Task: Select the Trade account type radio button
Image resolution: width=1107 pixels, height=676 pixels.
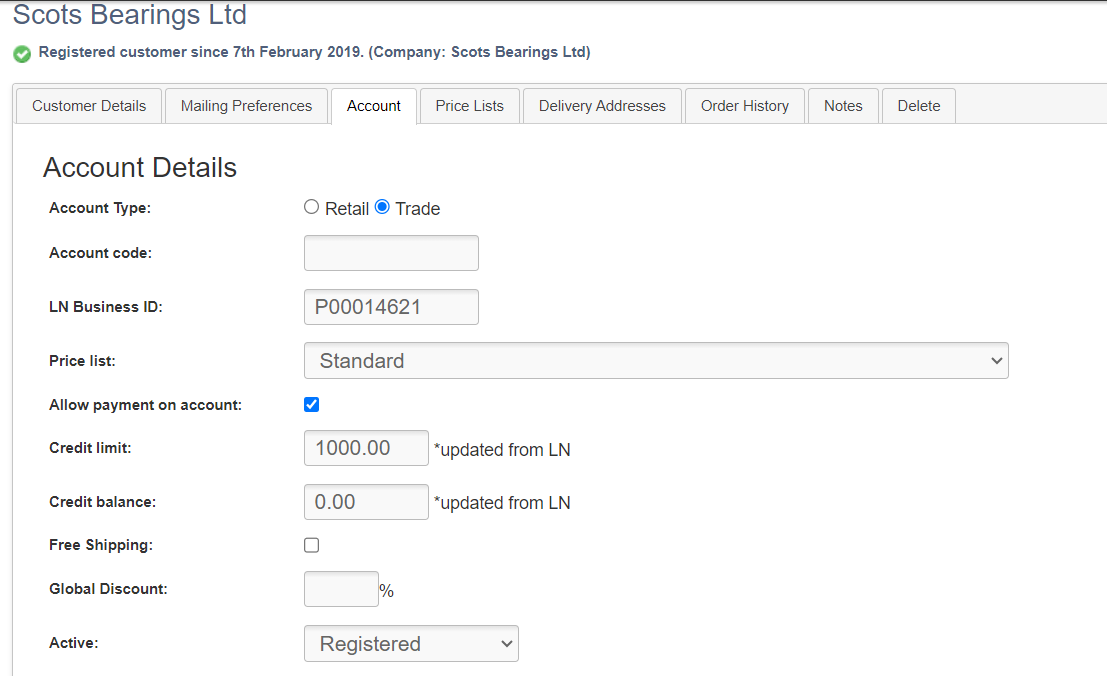Action: point(382,207)
